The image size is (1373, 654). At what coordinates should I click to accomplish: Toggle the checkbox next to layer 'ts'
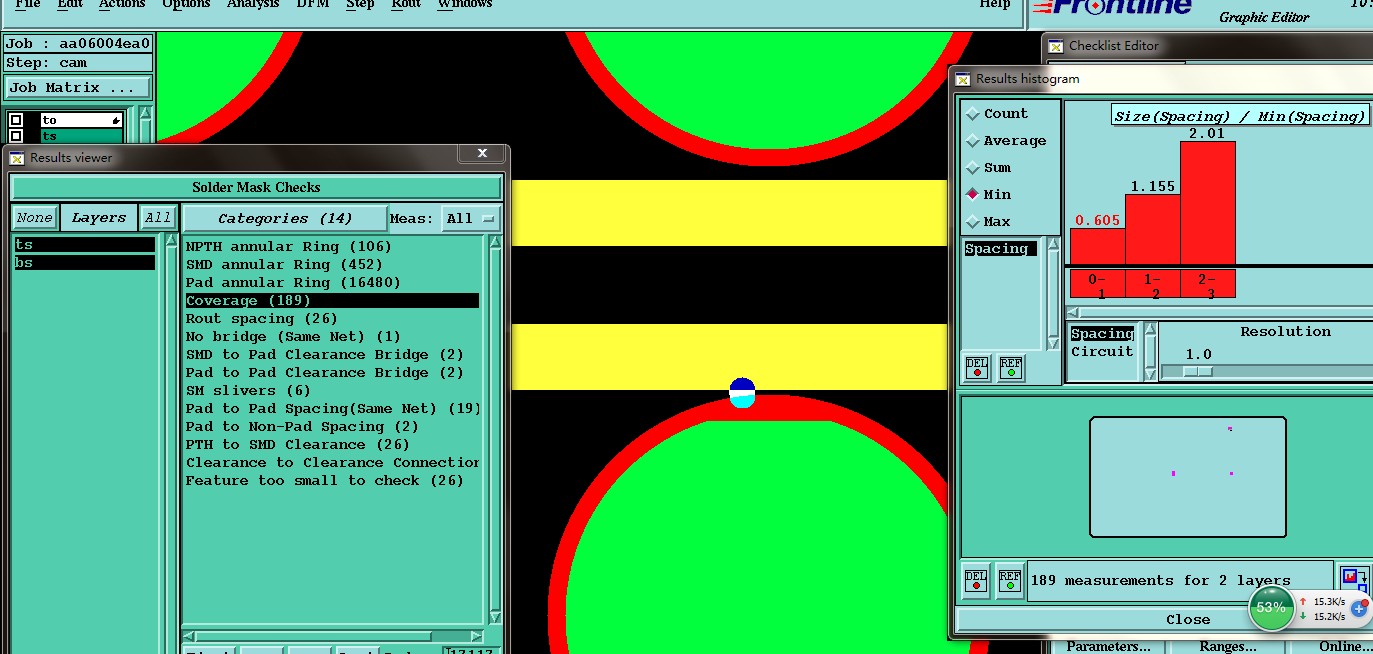tap(16, 136)
